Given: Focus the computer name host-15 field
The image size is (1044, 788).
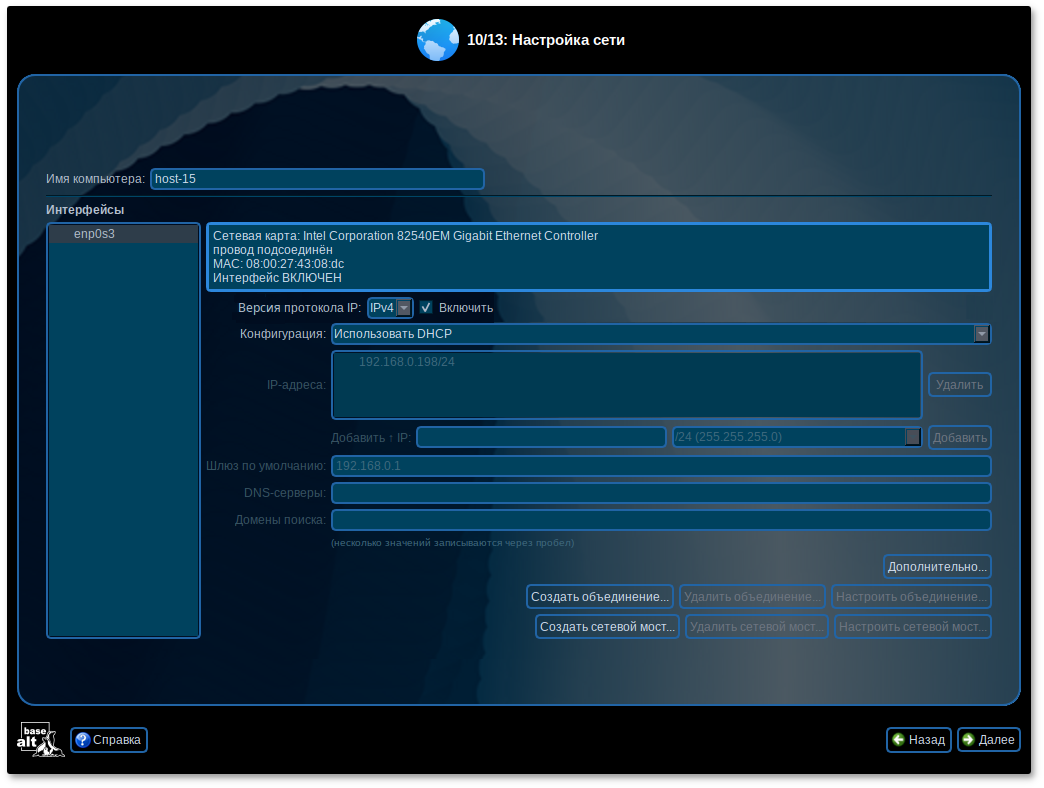Looking at the screenshot, I should 317,179.
